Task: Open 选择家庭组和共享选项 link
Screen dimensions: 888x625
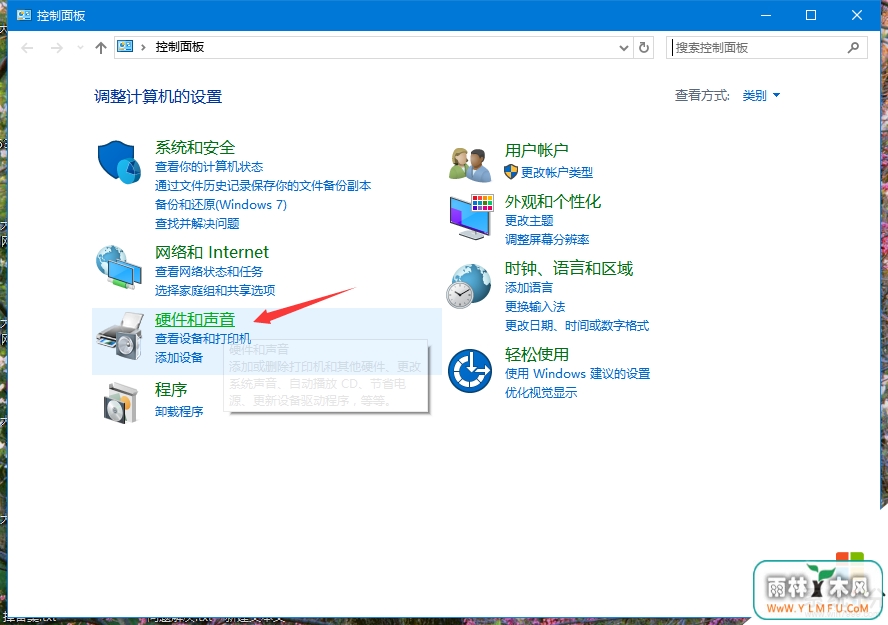Action: point(215,290)
